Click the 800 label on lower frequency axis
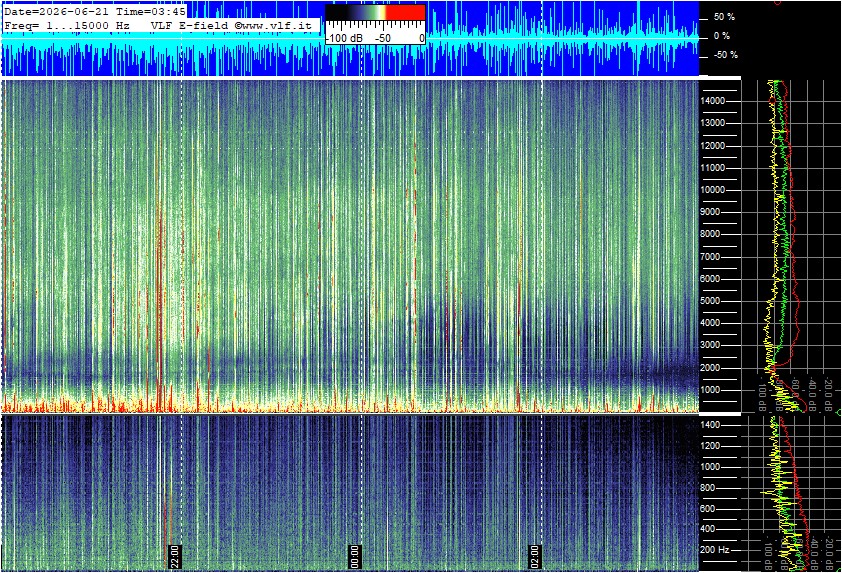Screen dimensions: 842x573 click(708, 488)
